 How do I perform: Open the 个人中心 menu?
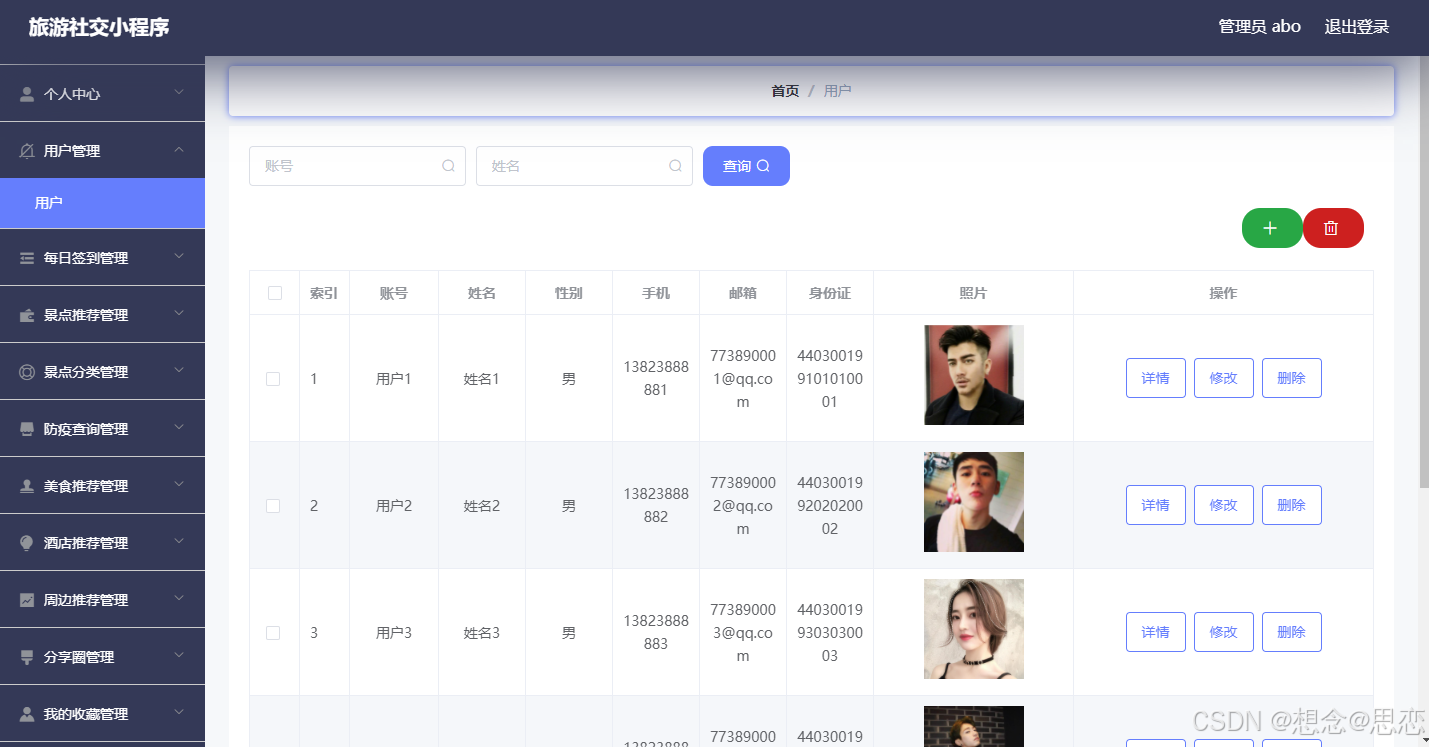[x=102, y=94]
